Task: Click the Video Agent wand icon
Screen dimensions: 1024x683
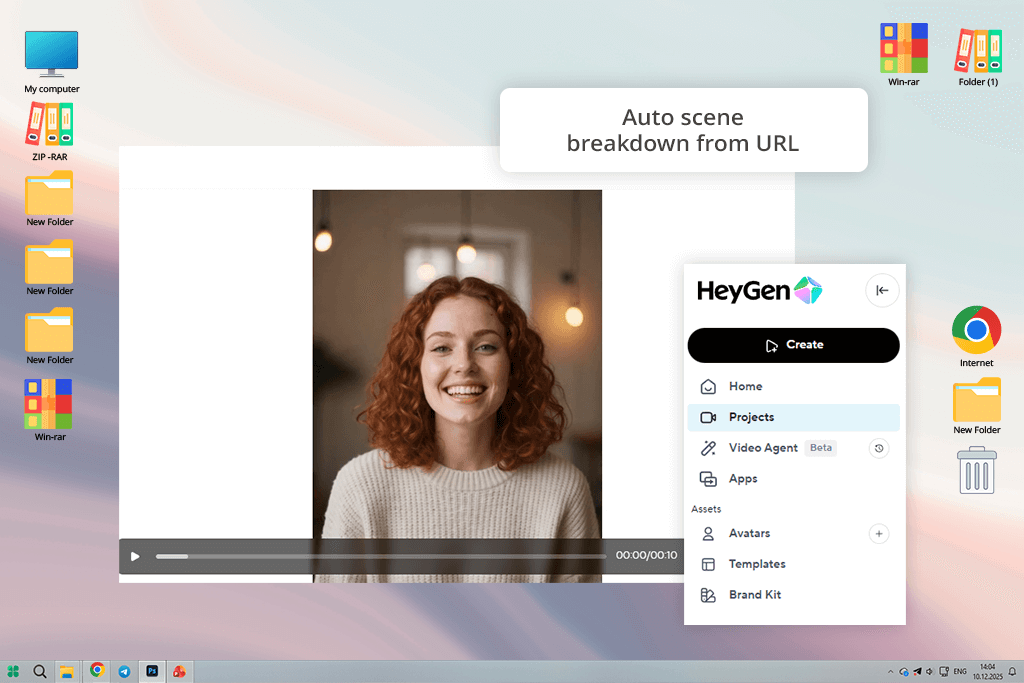Action: pos(708,448)
